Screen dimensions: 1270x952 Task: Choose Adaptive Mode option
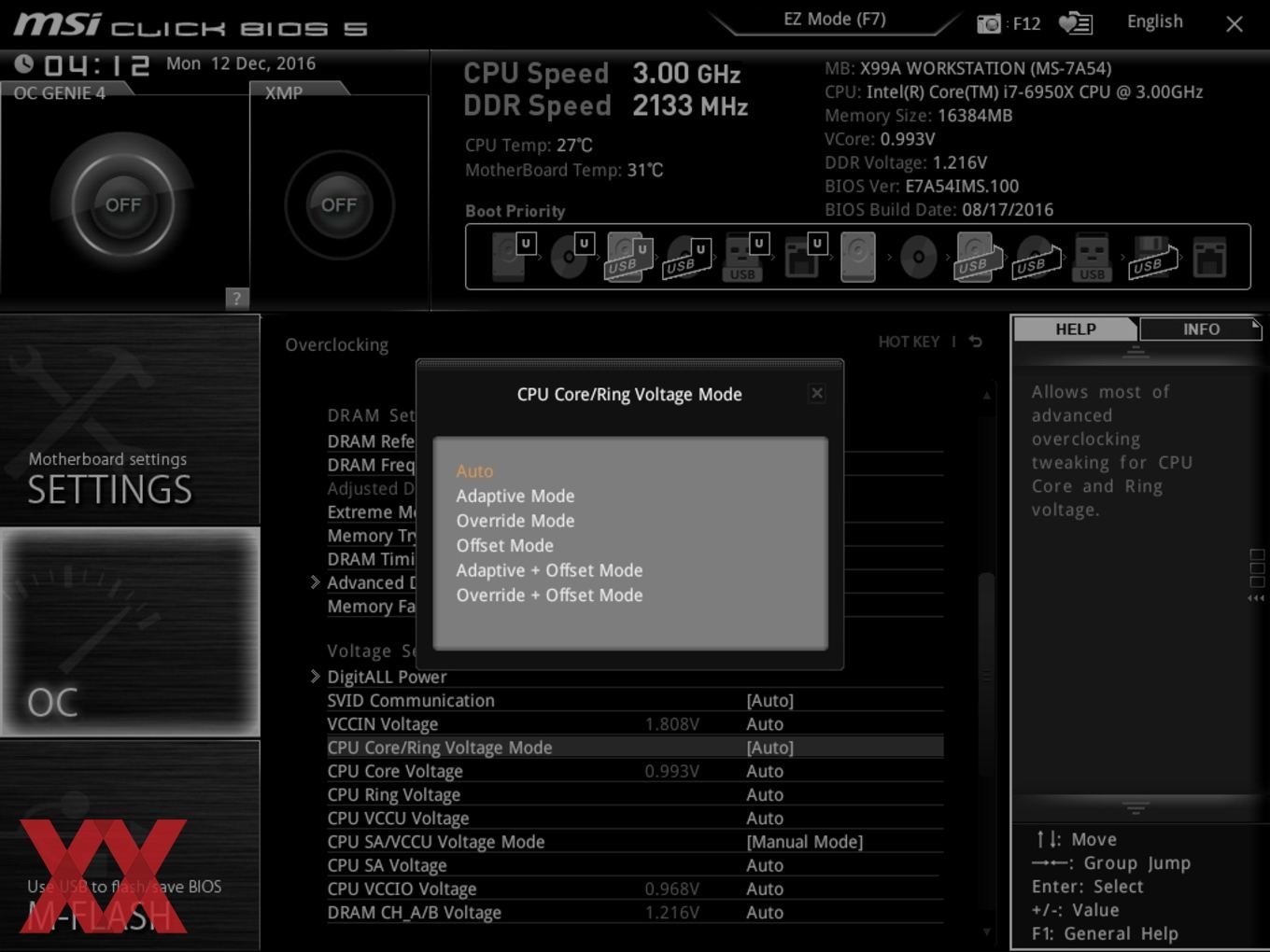tap(515, 496)
